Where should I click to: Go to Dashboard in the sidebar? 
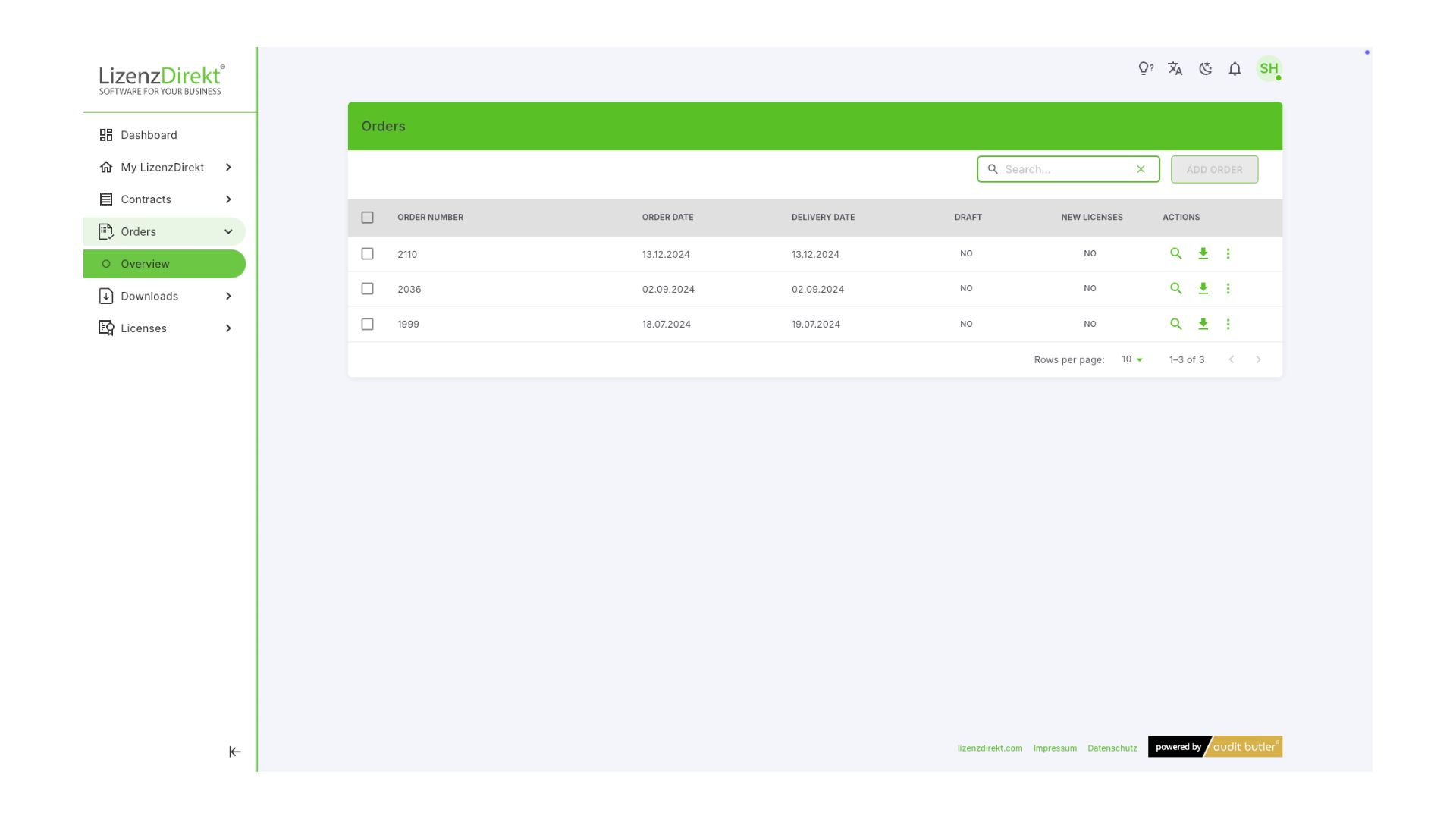tap(149, 135)
